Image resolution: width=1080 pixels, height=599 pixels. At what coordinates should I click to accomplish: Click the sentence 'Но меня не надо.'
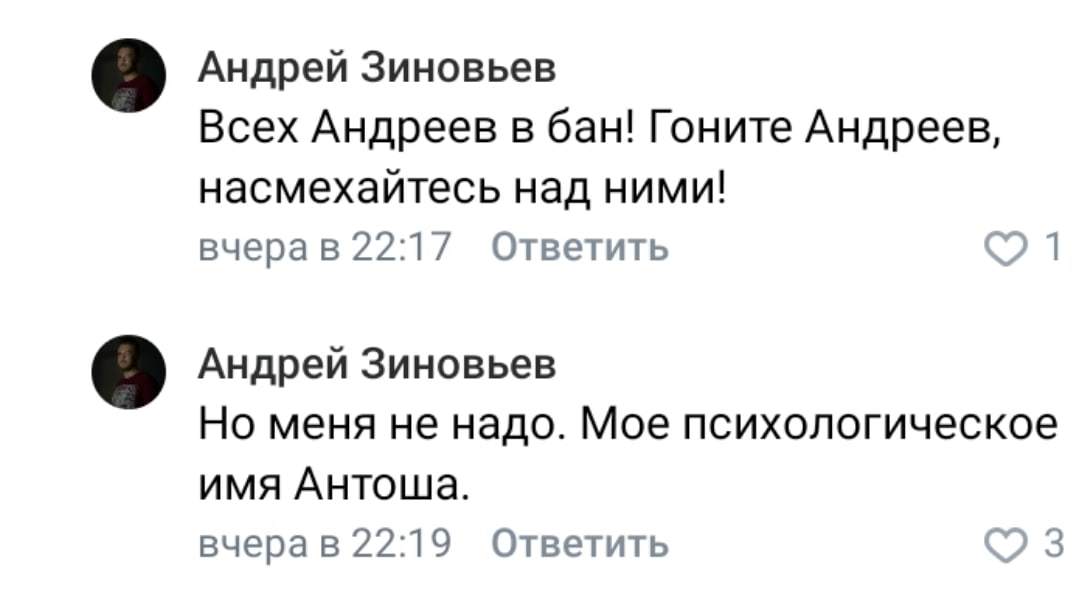[383, 427]
